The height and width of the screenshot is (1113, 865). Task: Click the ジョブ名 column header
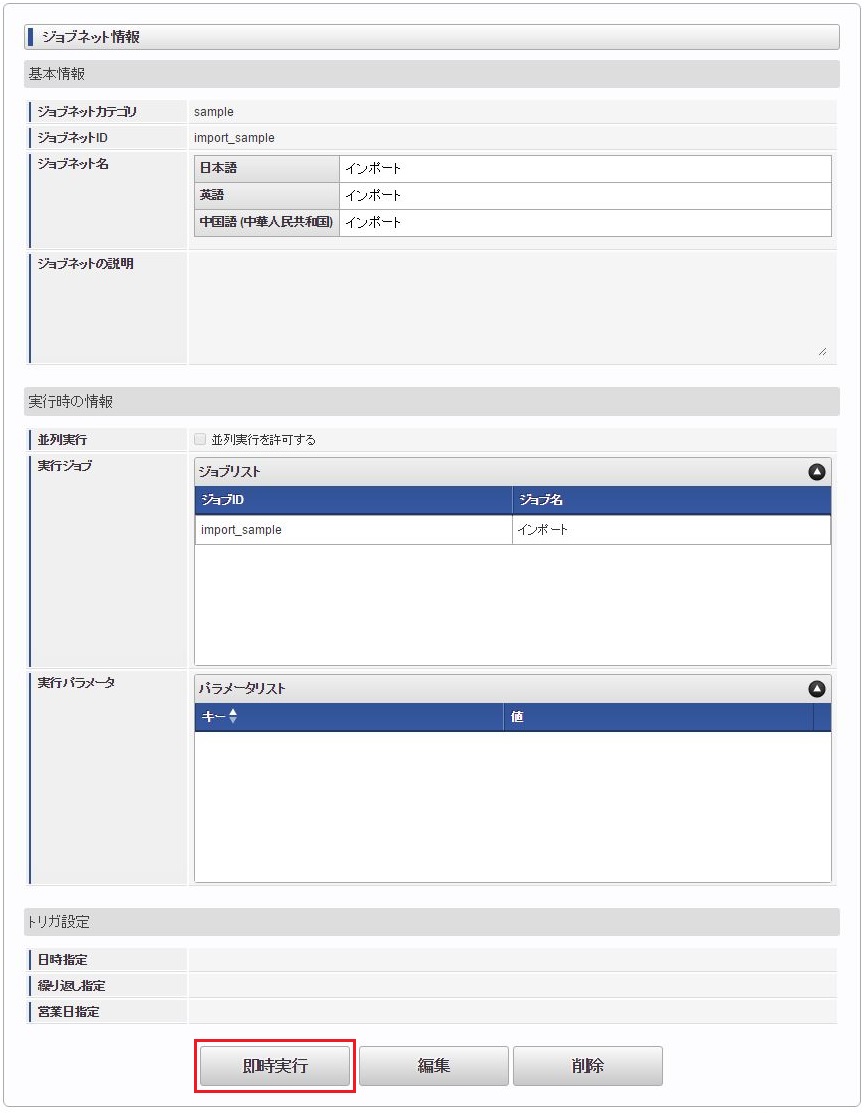tap(671, 500)
